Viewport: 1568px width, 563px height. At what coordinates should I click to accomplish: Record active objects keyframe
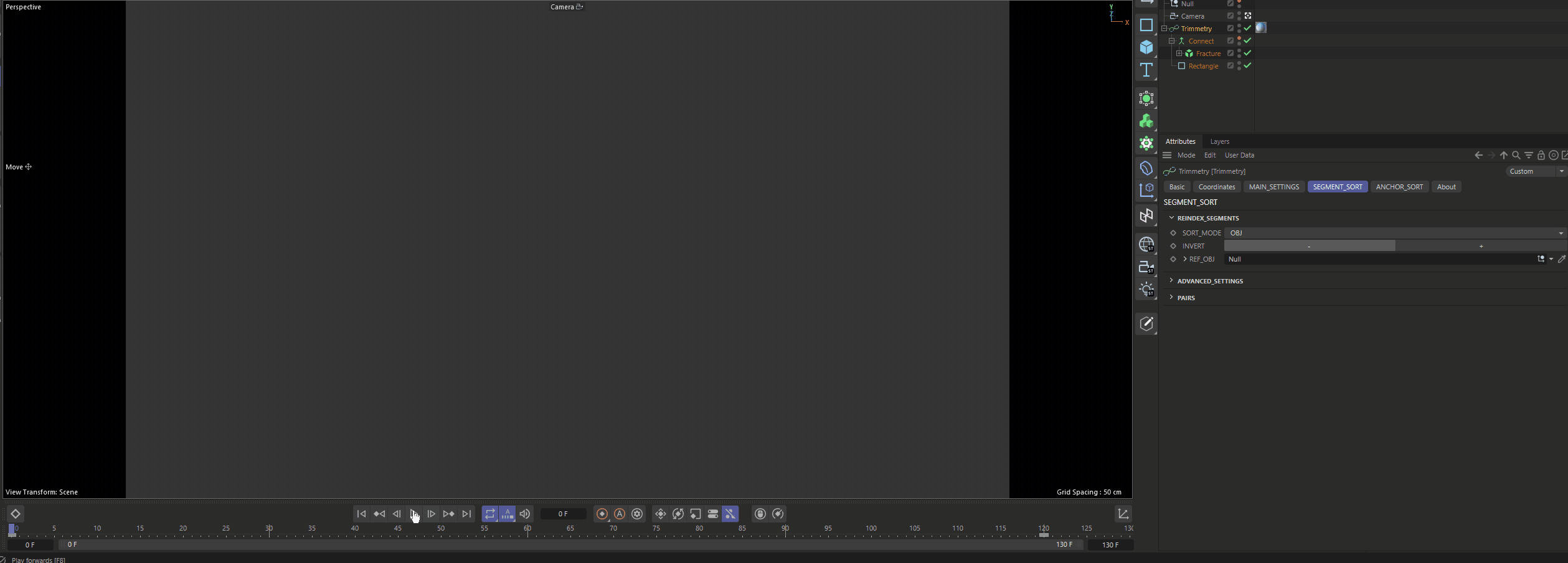[602, 514]
